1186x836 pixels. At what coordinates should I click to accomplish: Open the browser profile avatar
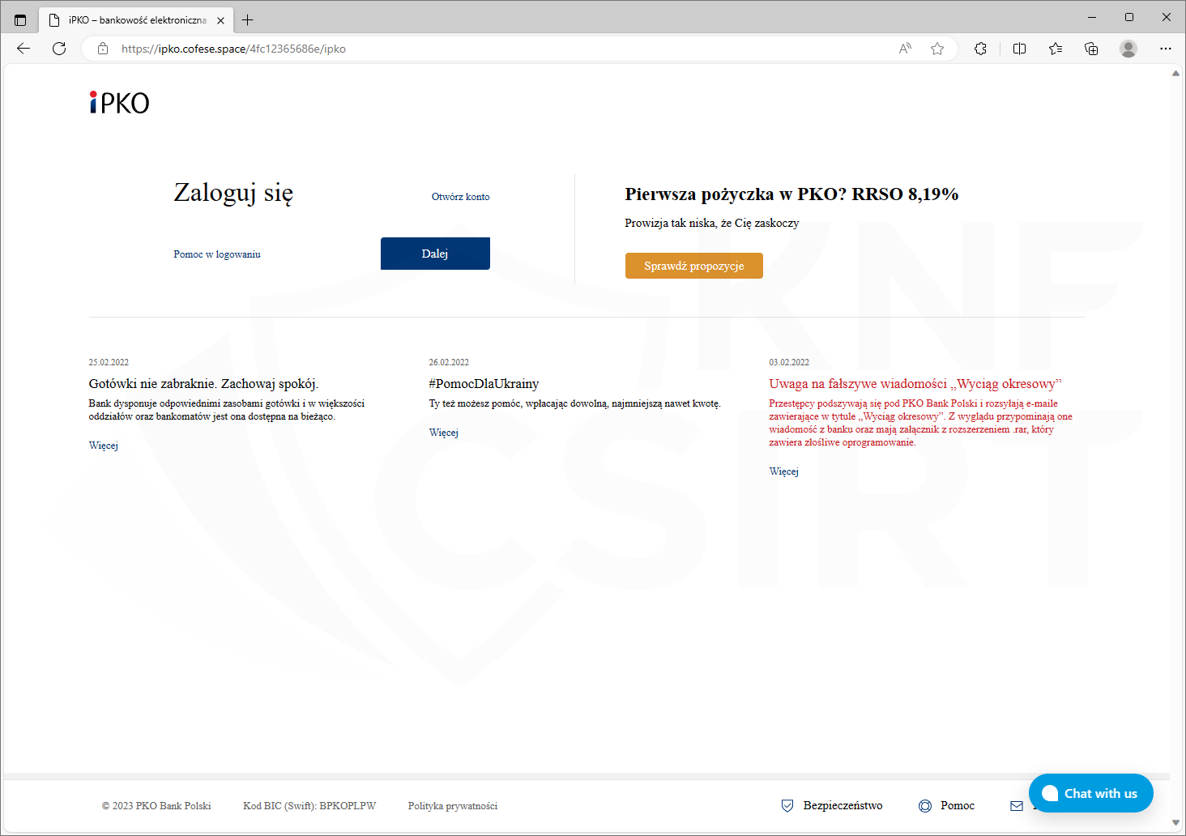(1128, 48)
